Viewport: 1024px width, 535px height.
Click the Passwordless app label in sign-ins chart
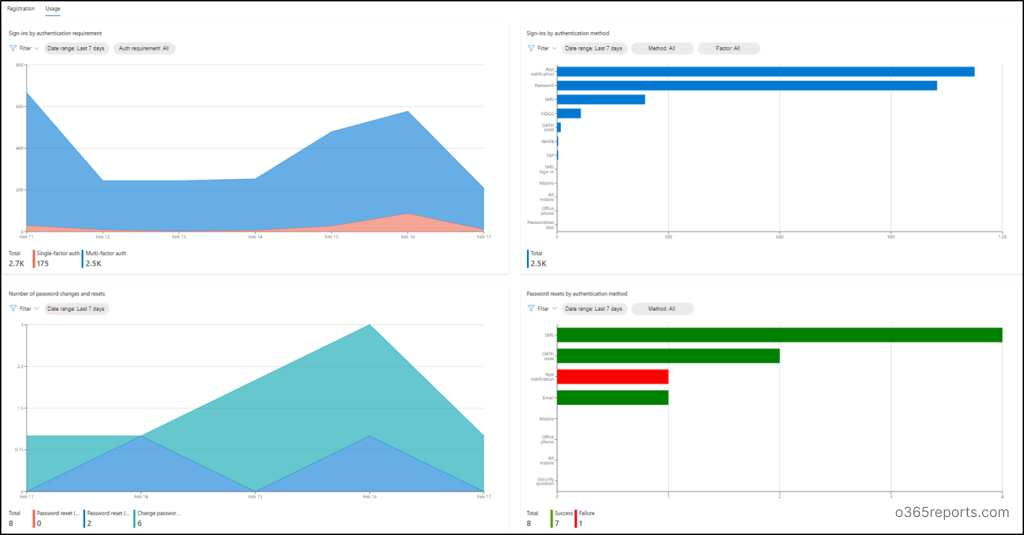[541, 225]
